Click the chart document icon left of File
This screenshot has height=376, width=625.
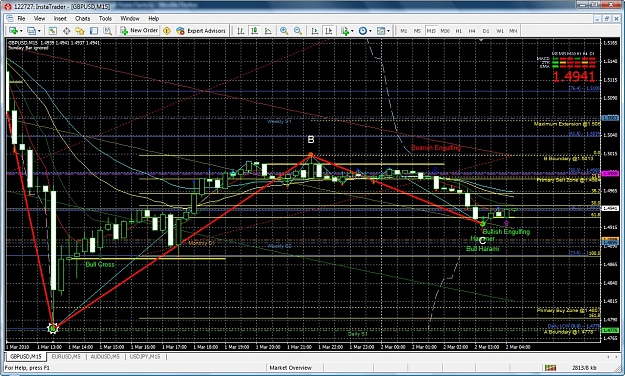(10, 18)
